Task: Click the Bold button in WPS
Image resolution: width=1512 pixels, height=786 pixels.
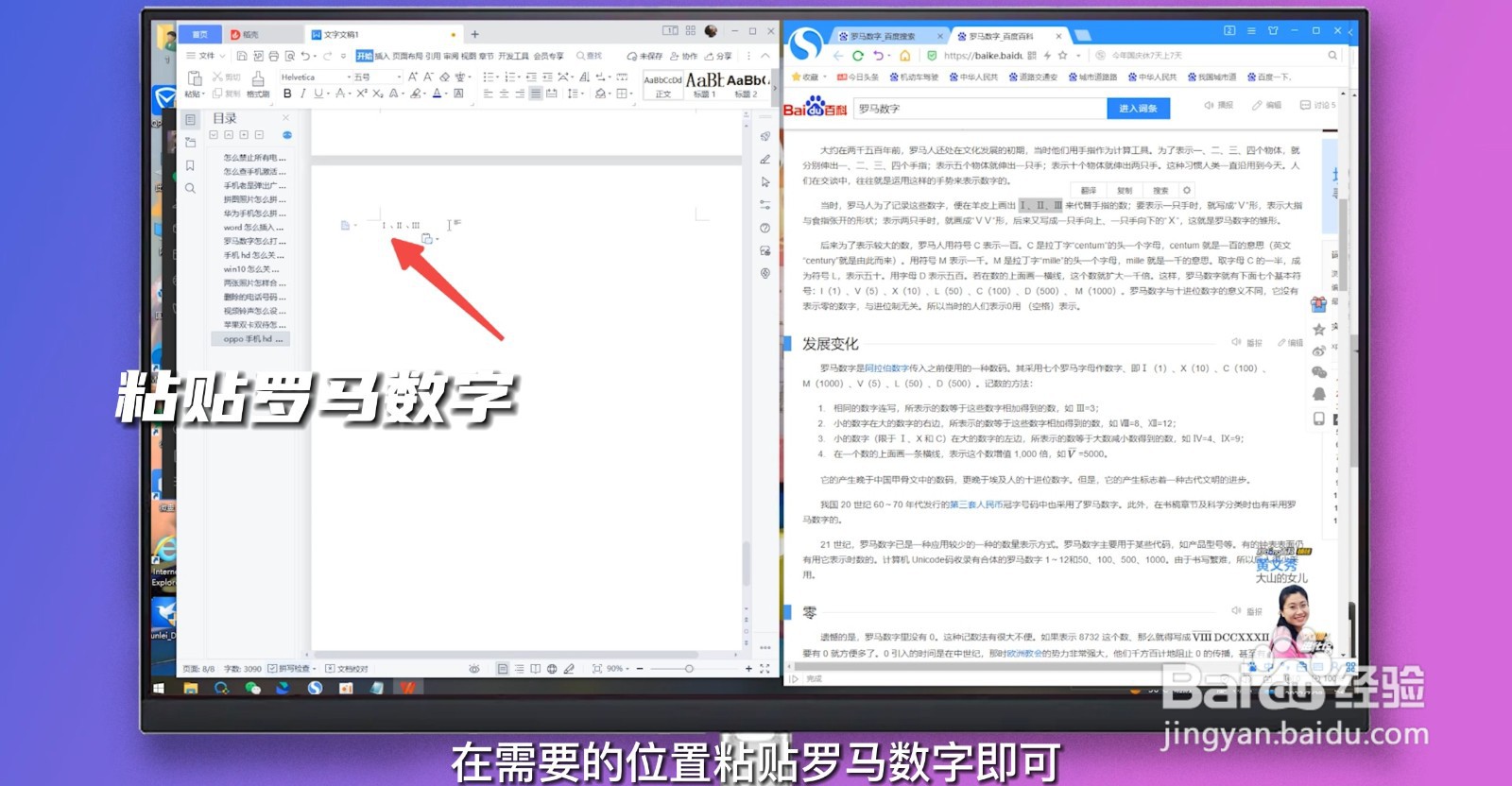Action: [287, 94]
